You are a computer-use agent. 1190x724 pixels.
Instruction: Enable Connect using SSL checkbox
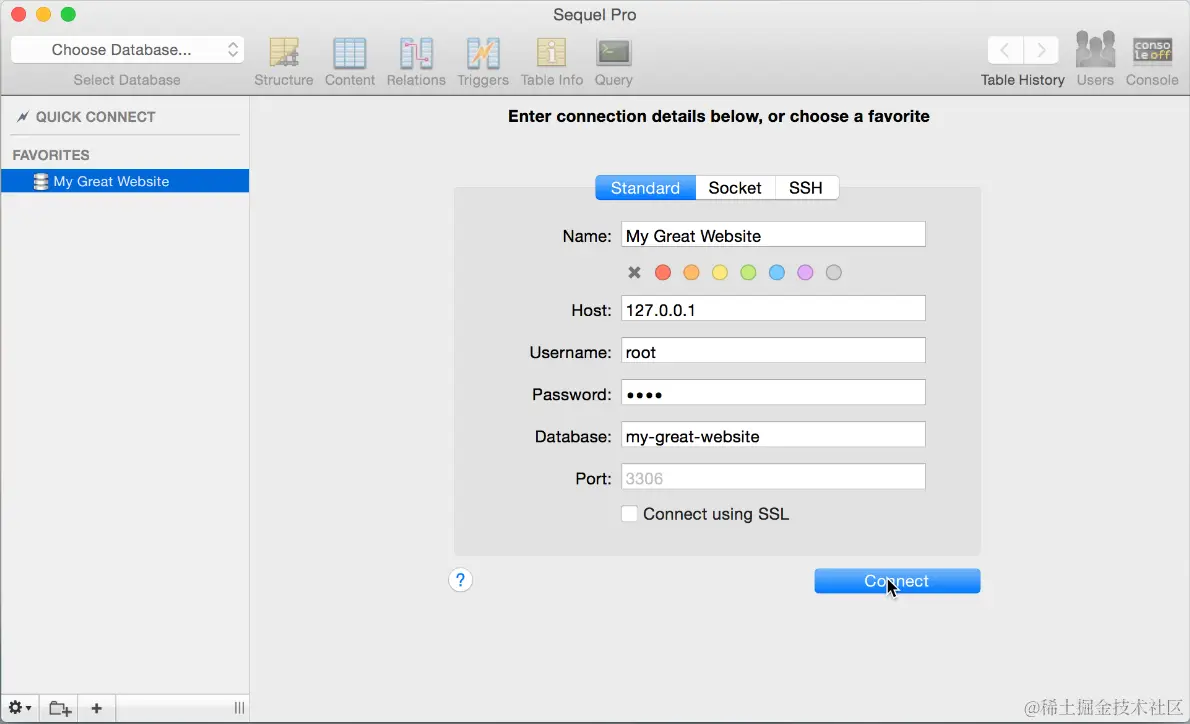[629, 514]
